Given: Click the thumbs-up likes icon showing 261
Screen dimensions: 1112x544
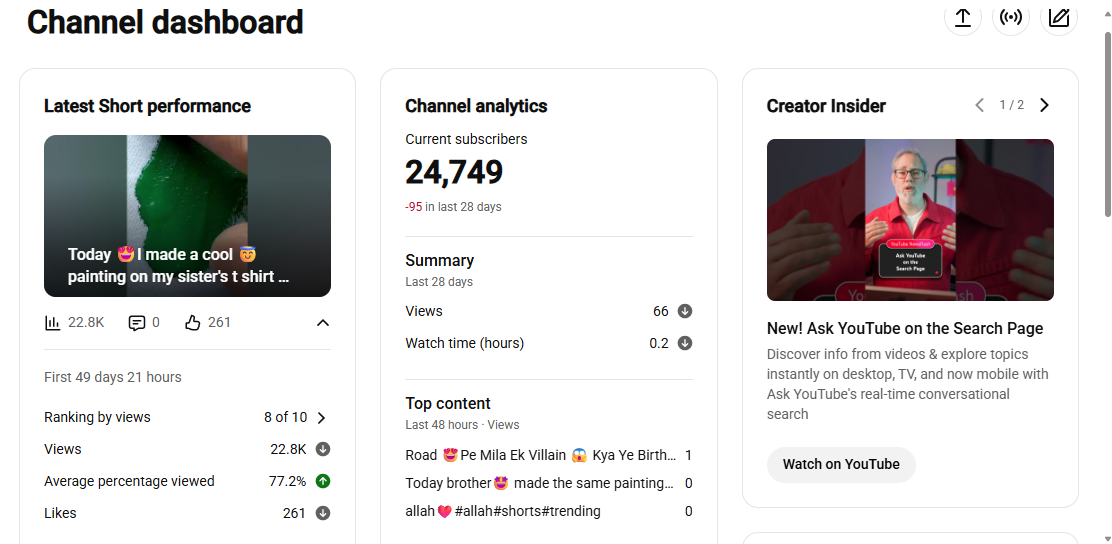Looking at the screenshot, I should tap(193, 323).
